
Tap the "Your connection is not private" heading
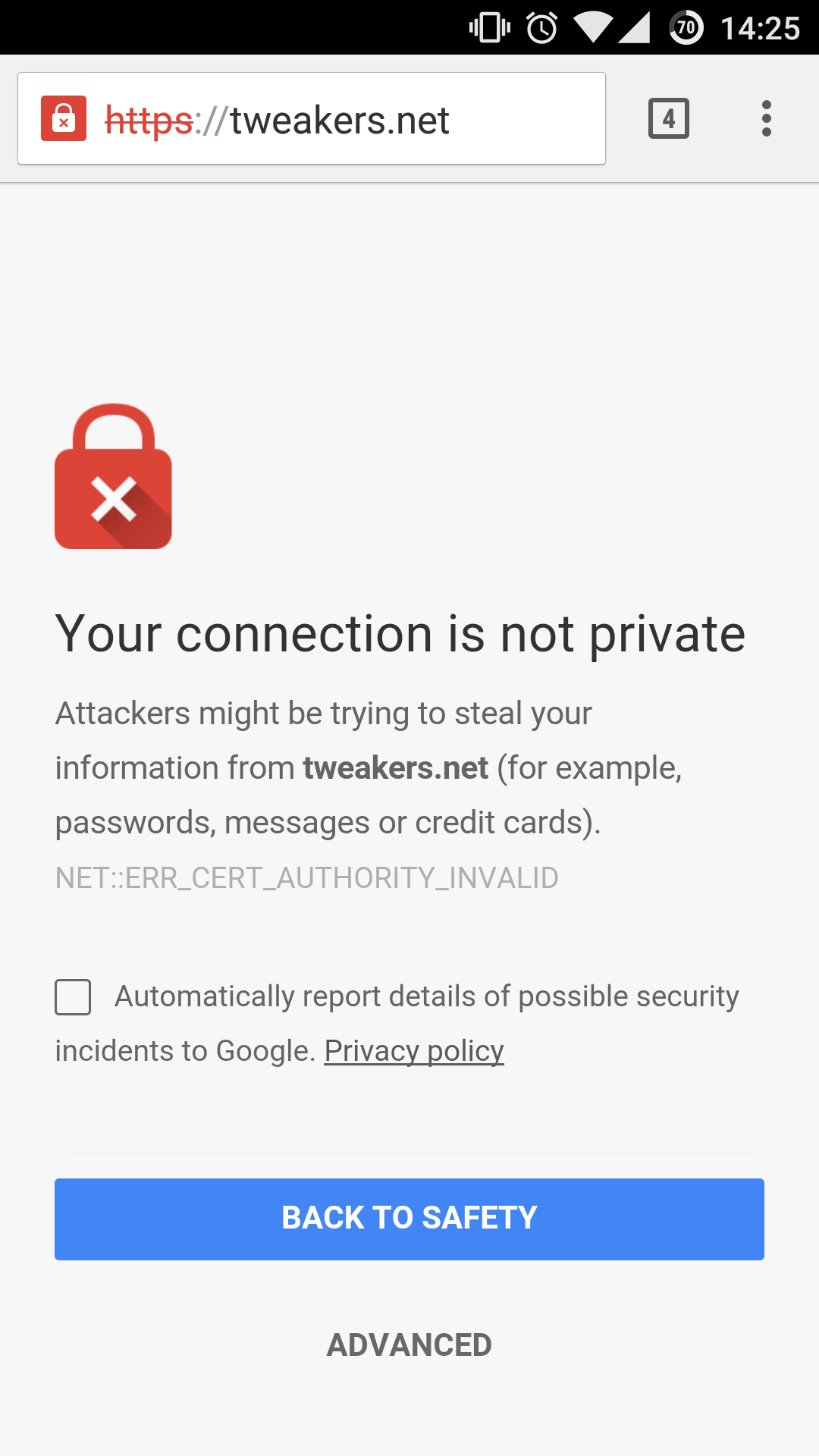click(400, 634)
